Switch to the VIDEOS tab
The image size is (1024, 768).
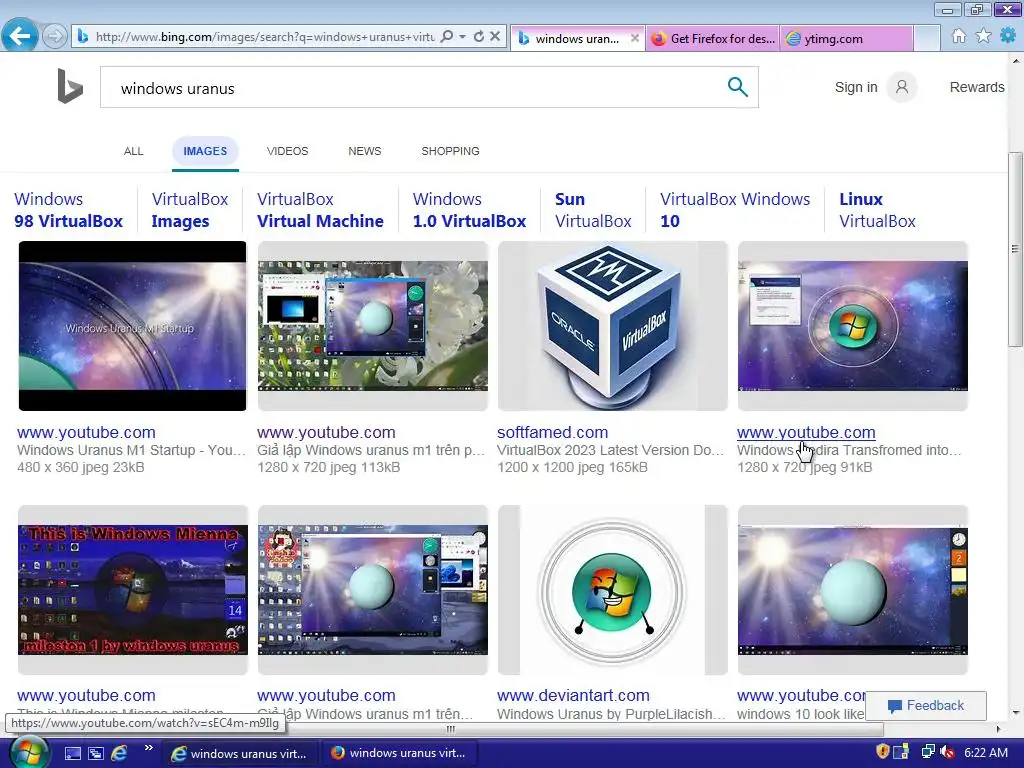pos(287,151)
